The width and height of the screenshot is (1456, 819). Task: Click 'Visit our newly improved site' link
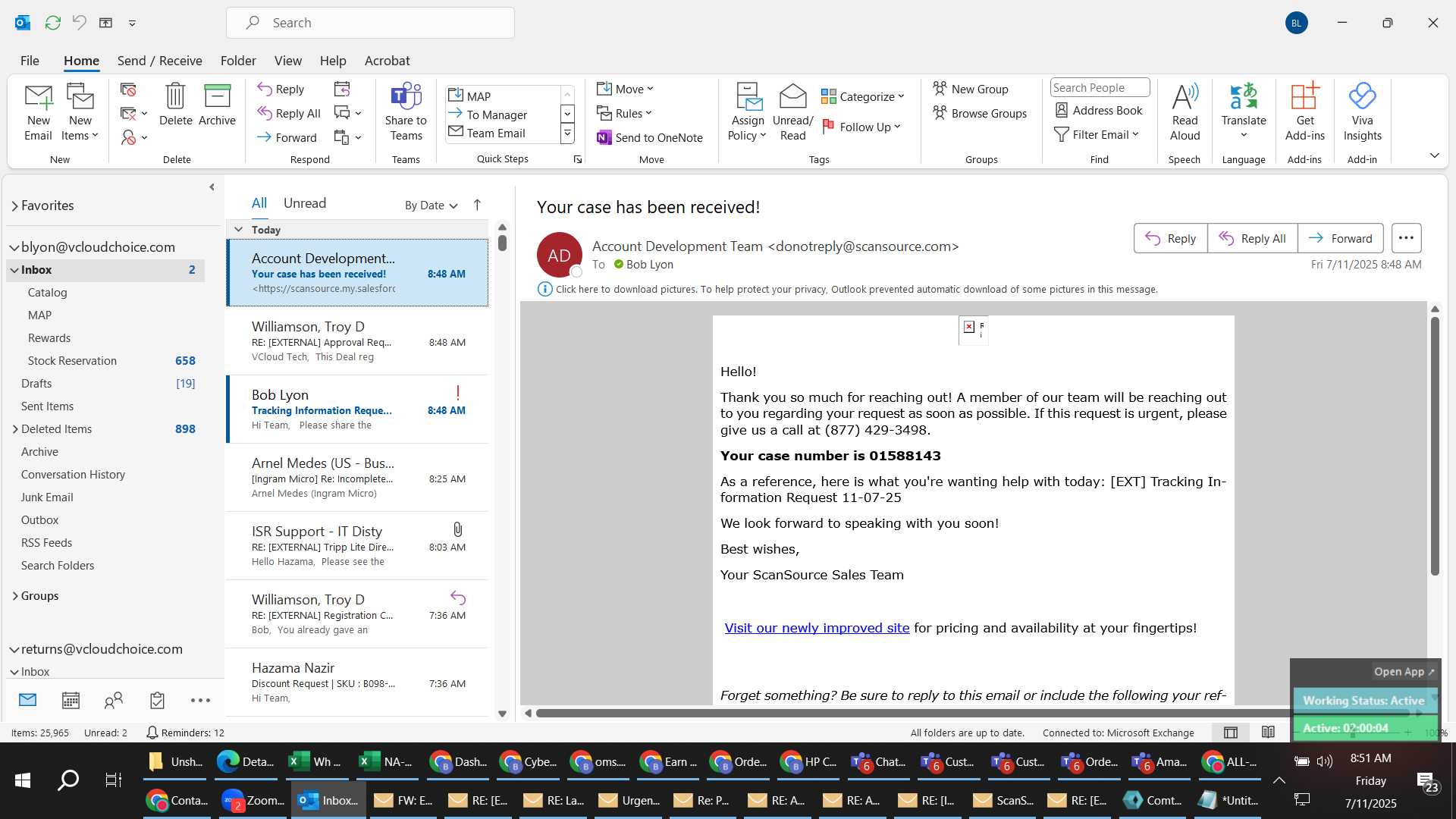coord(817,628)
